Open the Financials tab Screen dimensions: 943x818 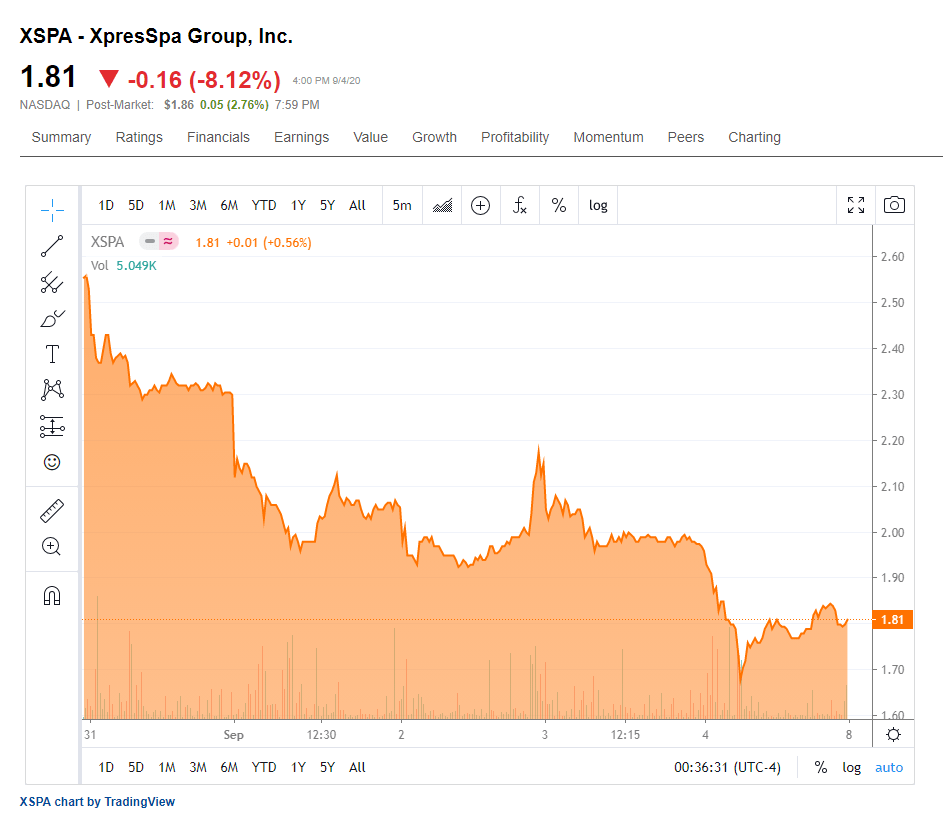pos(218,137)
